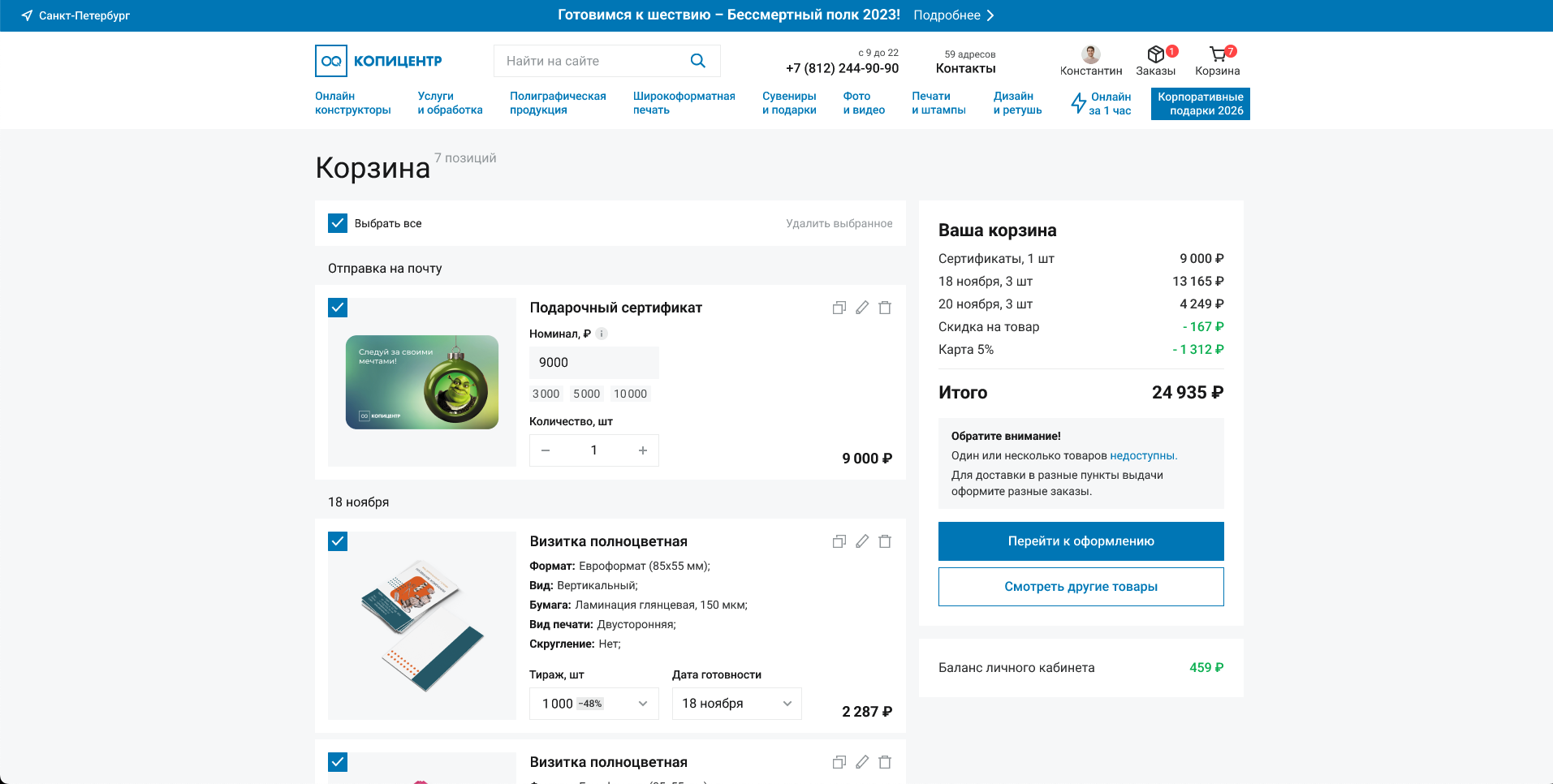Edit the Визитка полноцветная item

coord(861,541)
